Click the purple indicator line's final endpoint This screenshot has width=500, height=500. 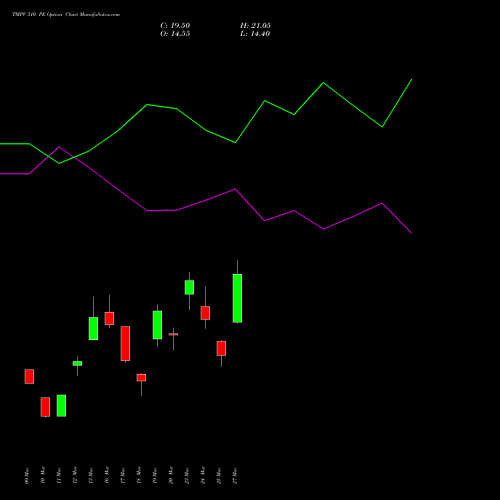(x=412, y=233)
